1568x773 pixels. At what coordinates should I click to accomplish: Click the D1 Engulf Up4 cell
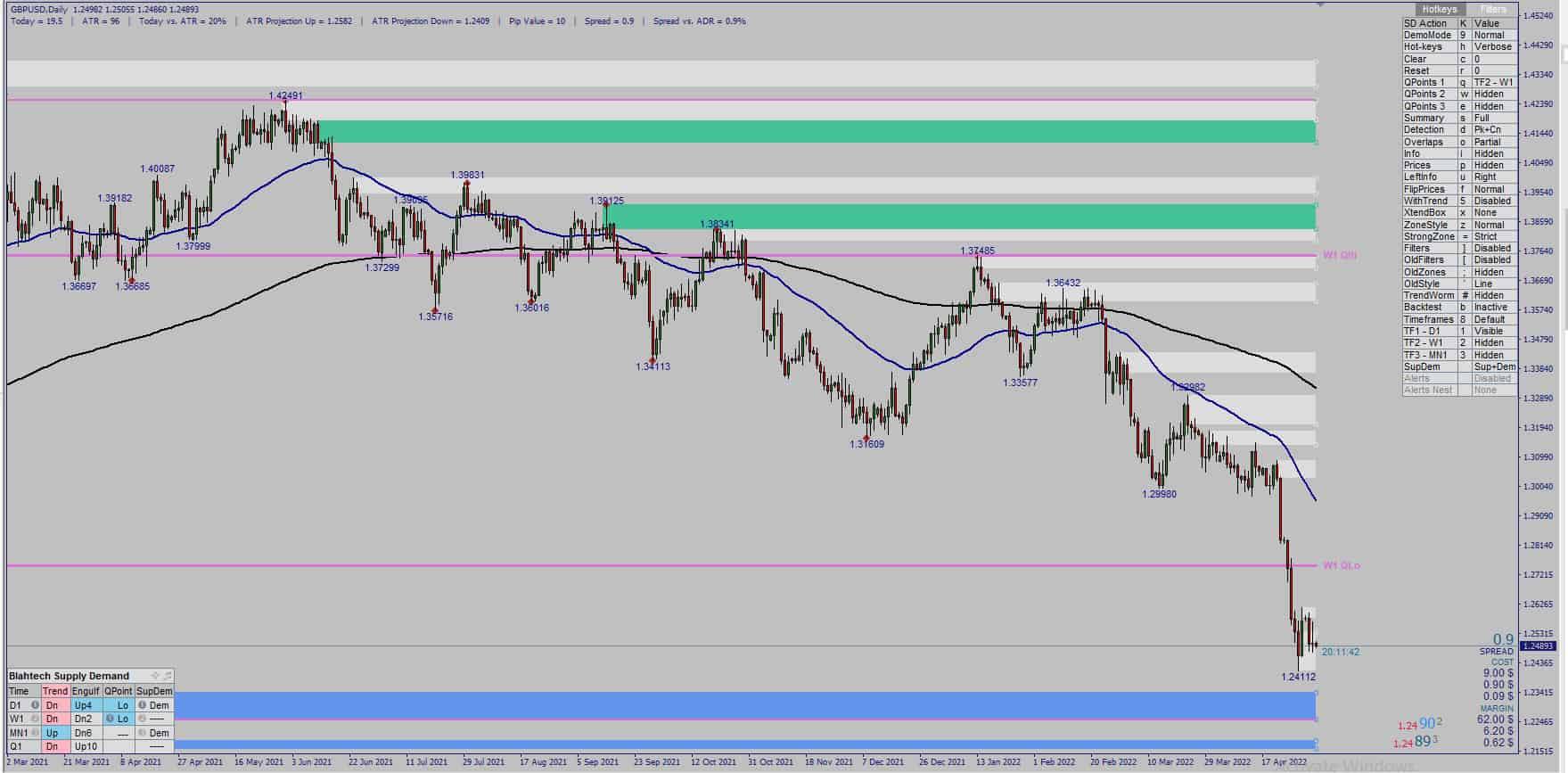tap(86, 705)
